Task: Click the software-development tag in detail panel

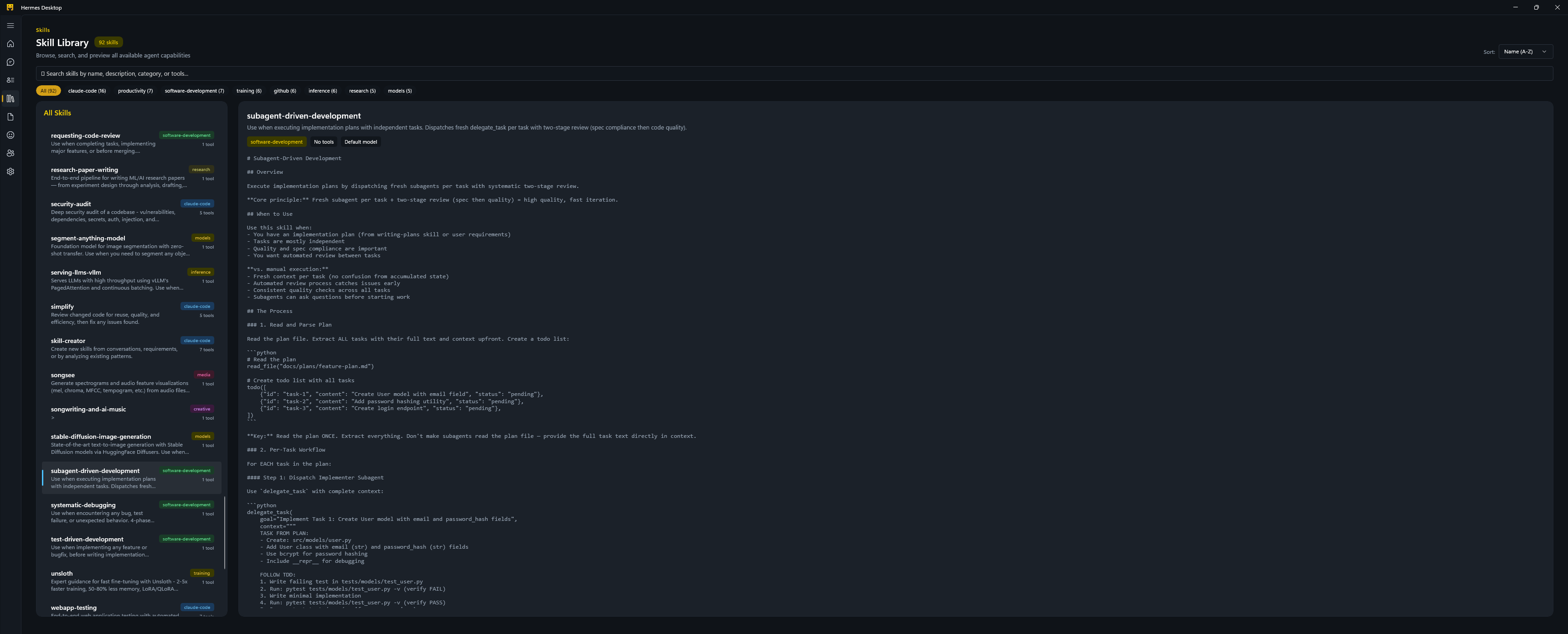Action: point(276,142)
